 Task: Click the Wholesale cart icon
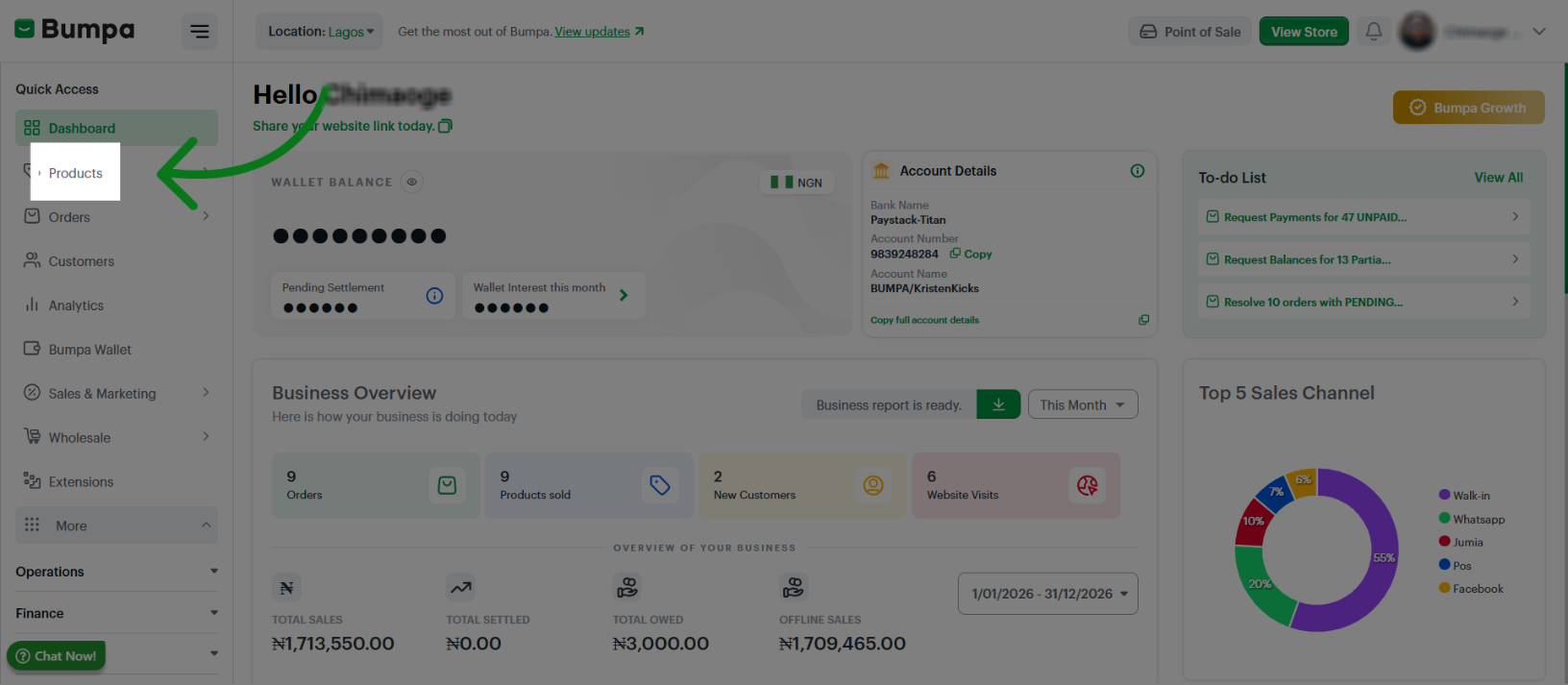[x=32, y=436]
